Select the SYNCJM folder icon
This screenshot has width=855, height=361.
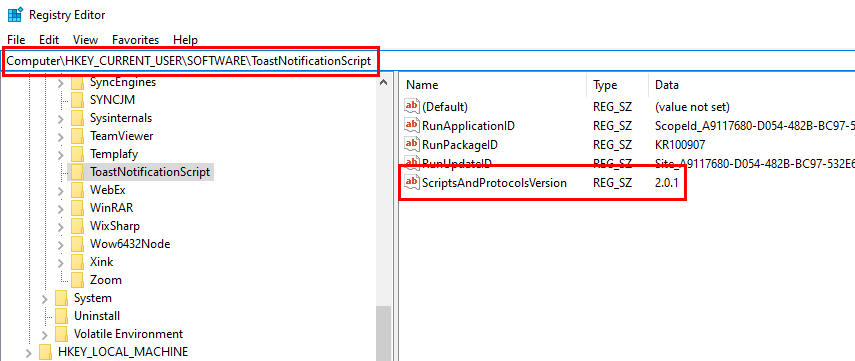[x=77, y=100]
